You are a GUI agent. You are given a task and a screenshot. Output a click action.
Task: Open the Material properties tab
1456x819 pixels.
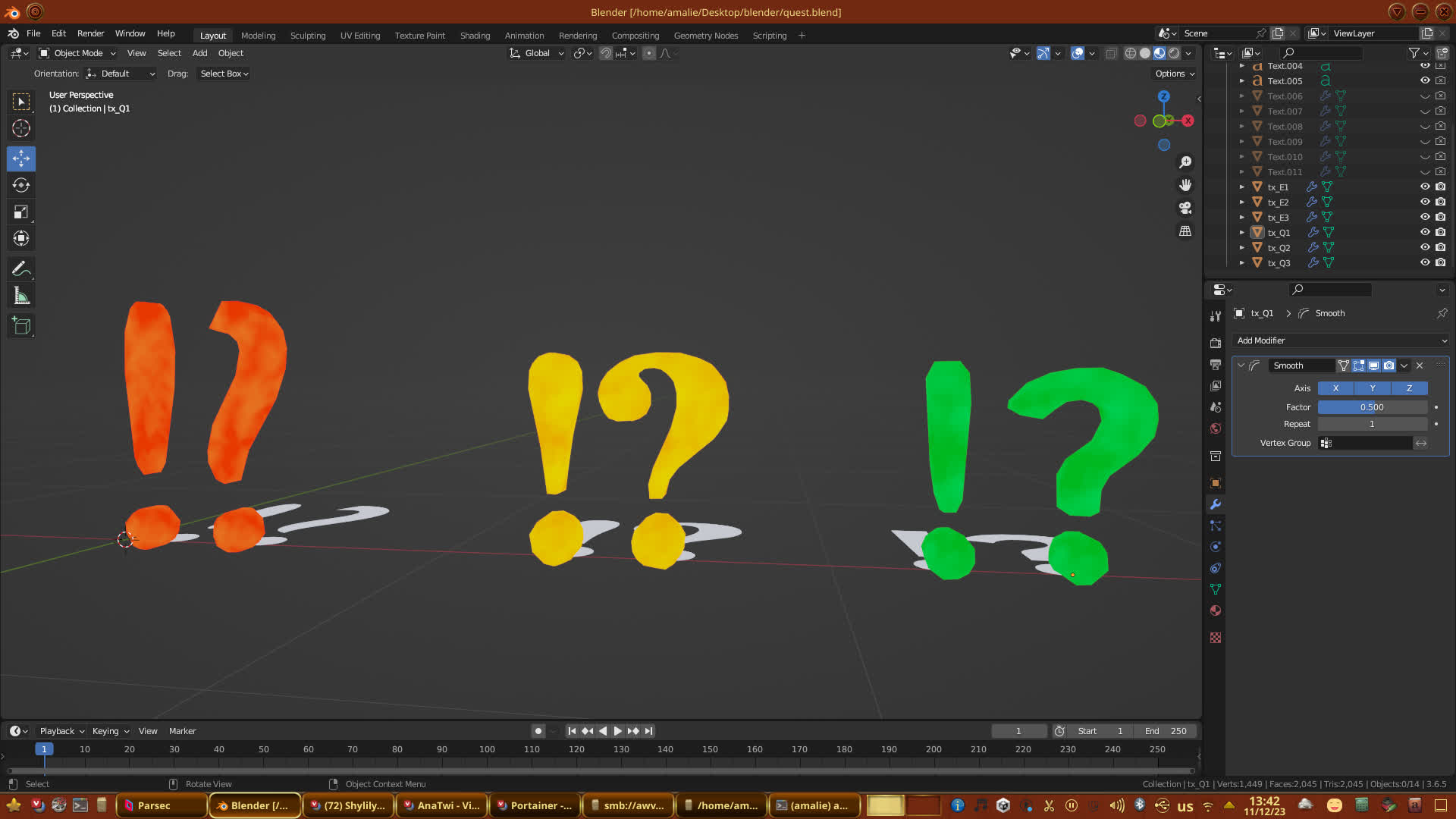[1216, 610]
